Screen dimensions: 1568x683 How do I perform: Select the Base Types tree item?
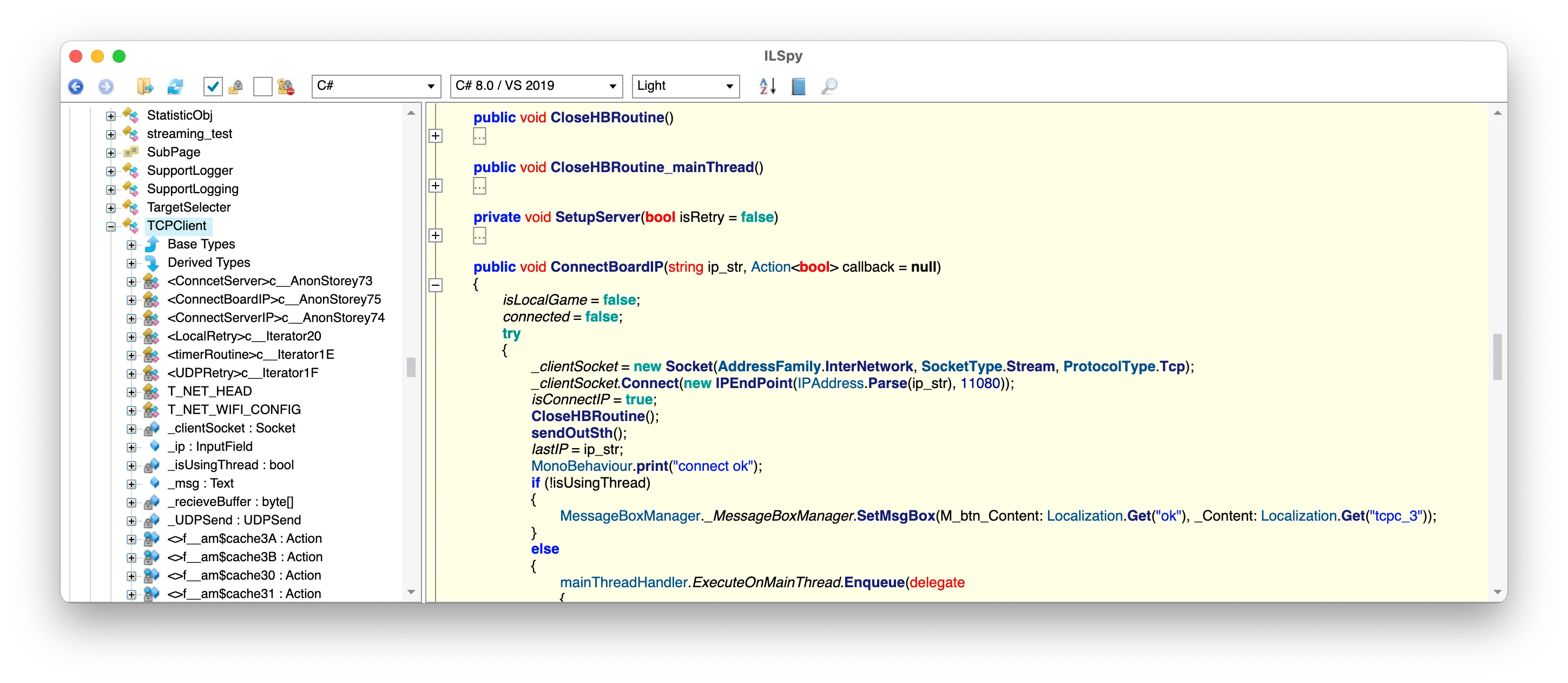[201, 244]
